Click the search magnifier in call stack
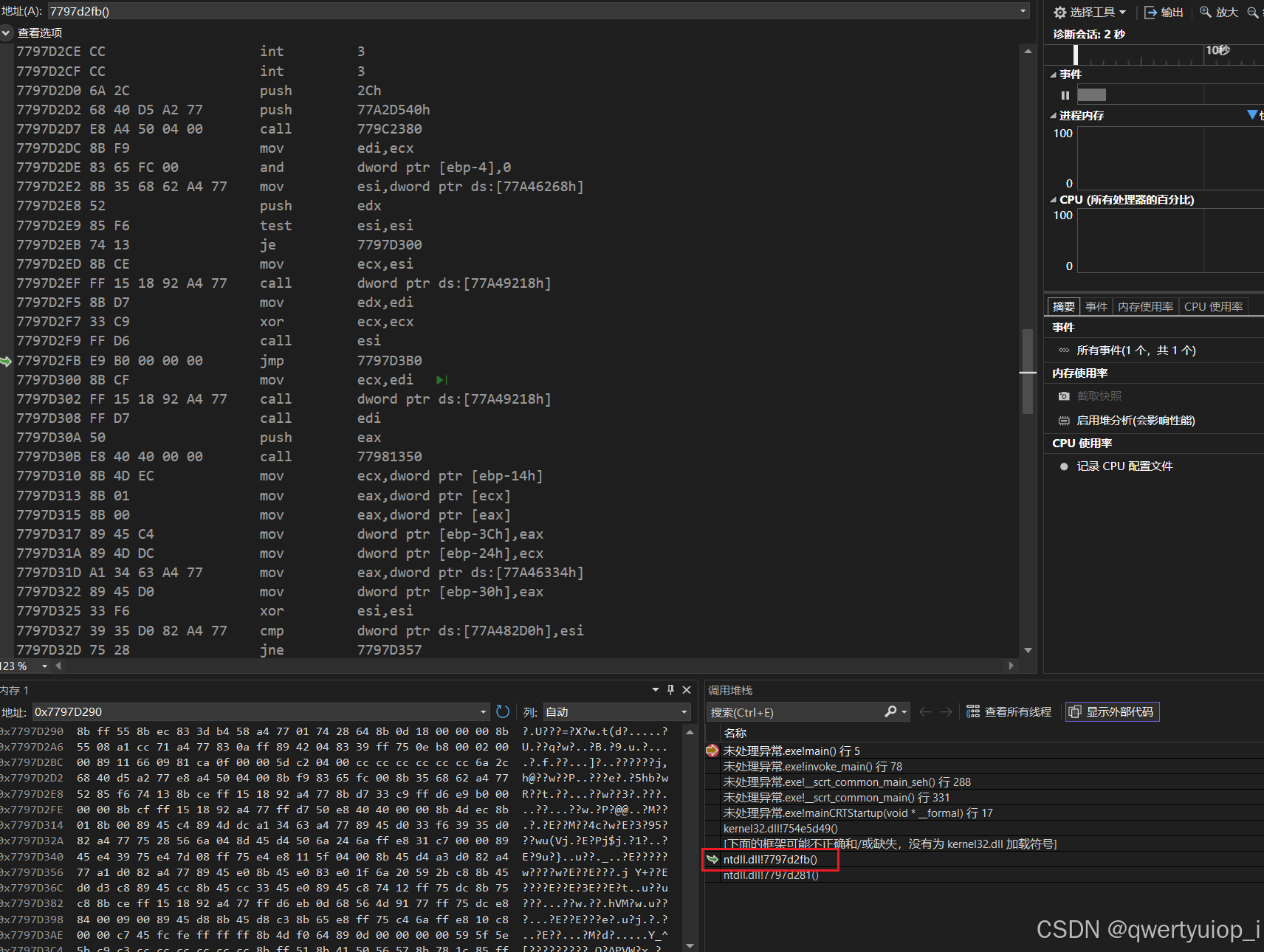 (x=890, y=711)
